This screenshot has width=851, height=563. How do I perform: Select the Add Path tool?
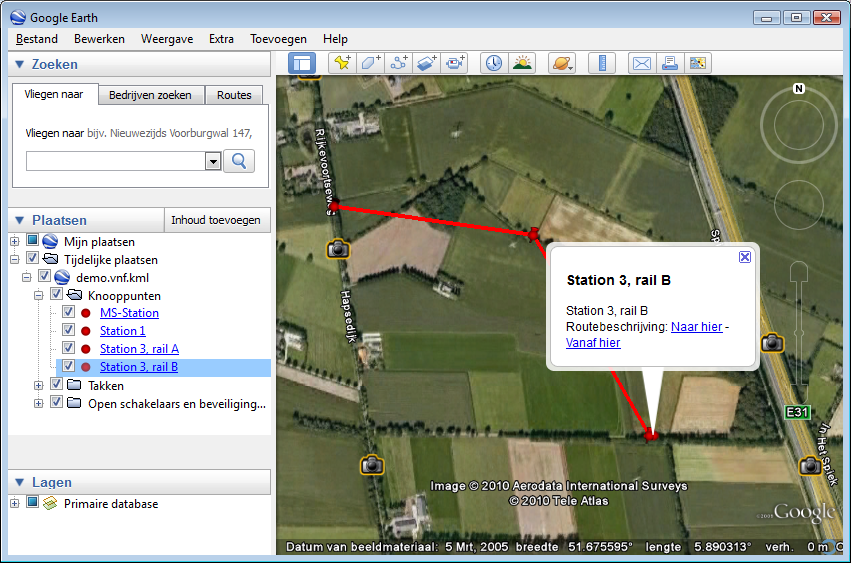[399, 63]
